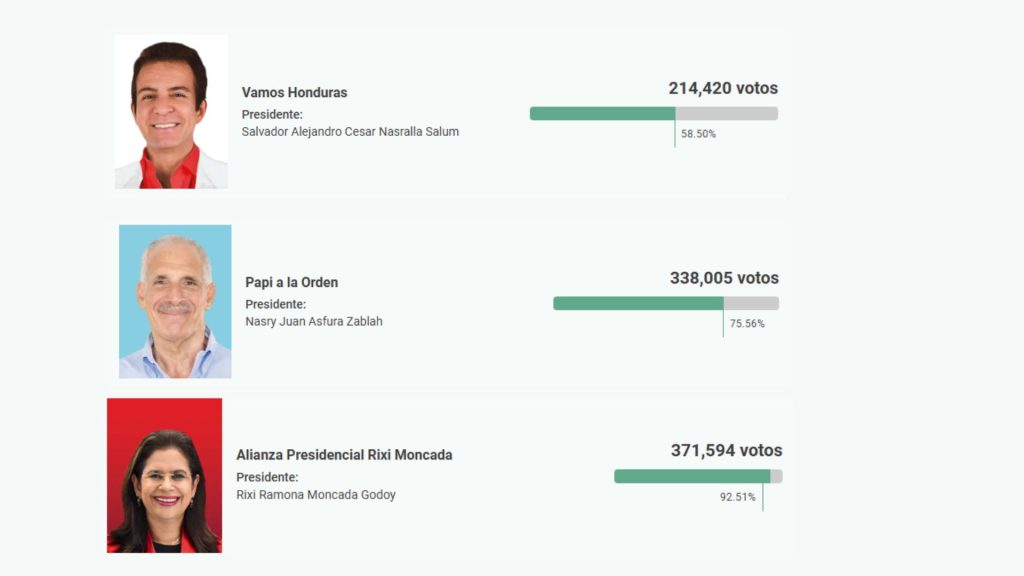The image size is (1024, 576).
Task: Click Salvador Nasralla's candidate photo
Action: point(171,112)
